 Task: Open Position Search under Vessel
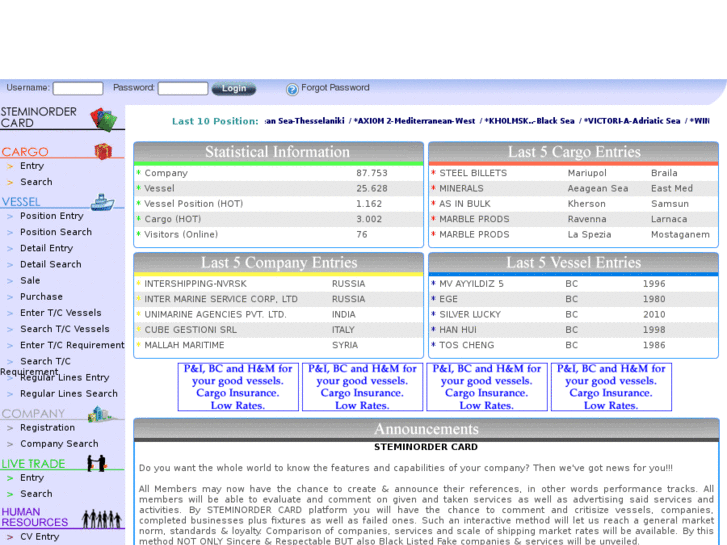56,232
